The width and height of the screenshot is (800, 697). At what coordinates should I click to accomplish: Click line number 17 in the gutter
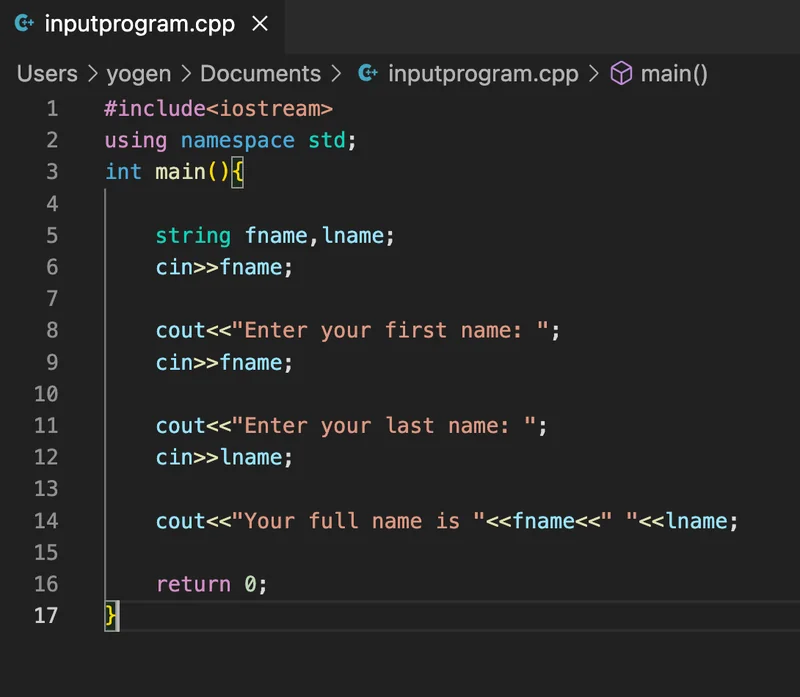click(x=46, y=615)
